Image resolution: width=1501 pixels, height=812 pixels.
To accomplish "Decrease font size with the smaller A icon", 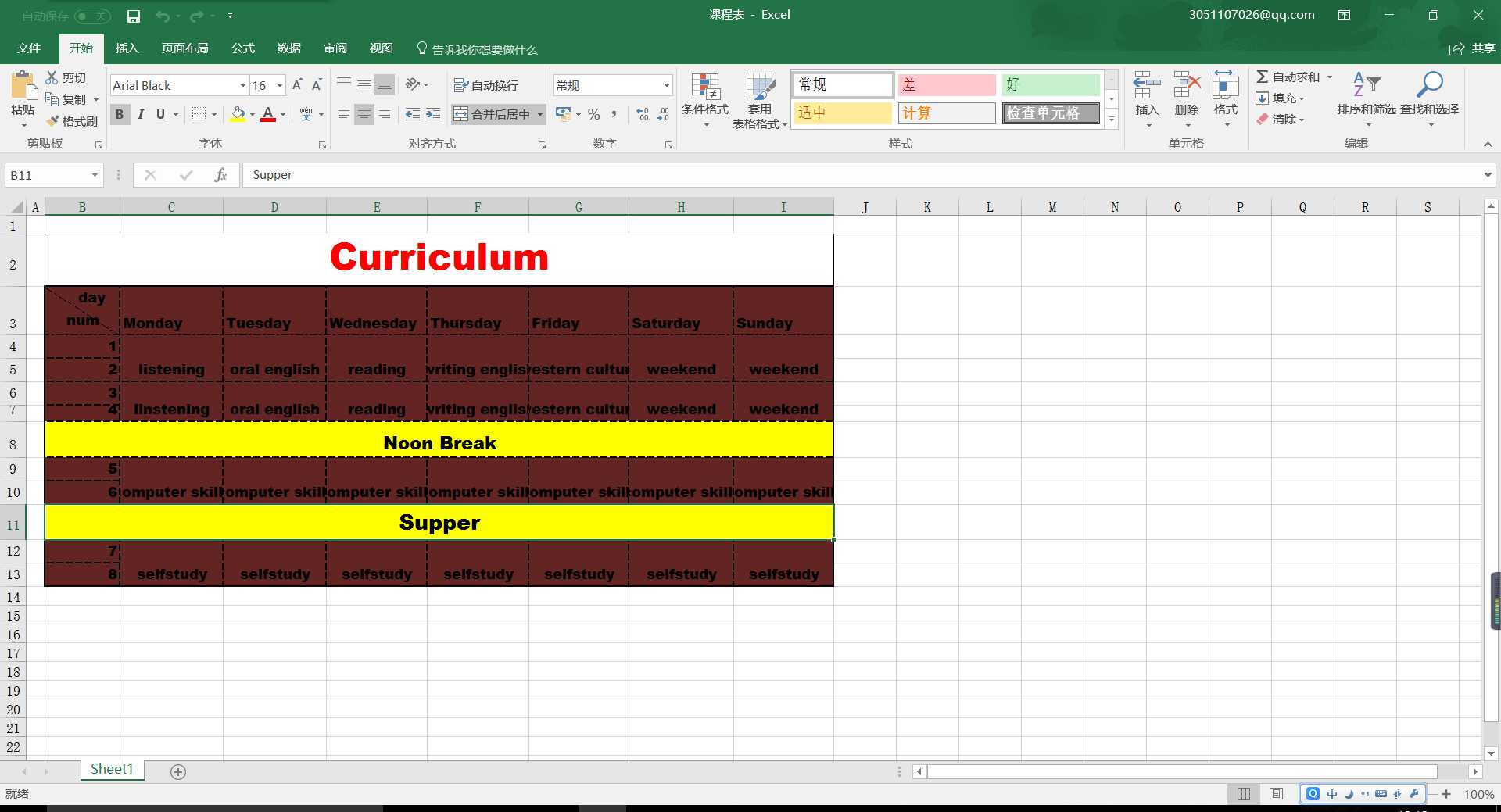I will coord(317,85).
